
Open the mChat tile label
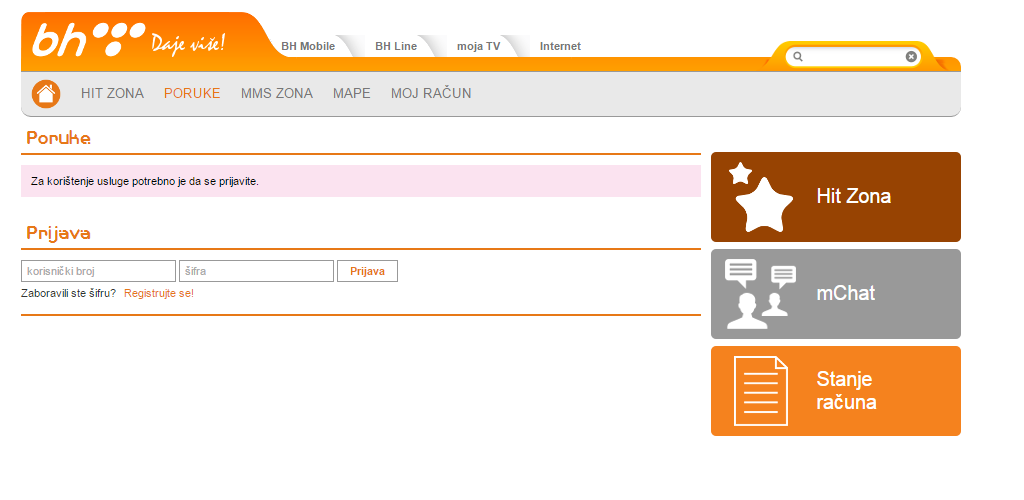tap(846, 294)
